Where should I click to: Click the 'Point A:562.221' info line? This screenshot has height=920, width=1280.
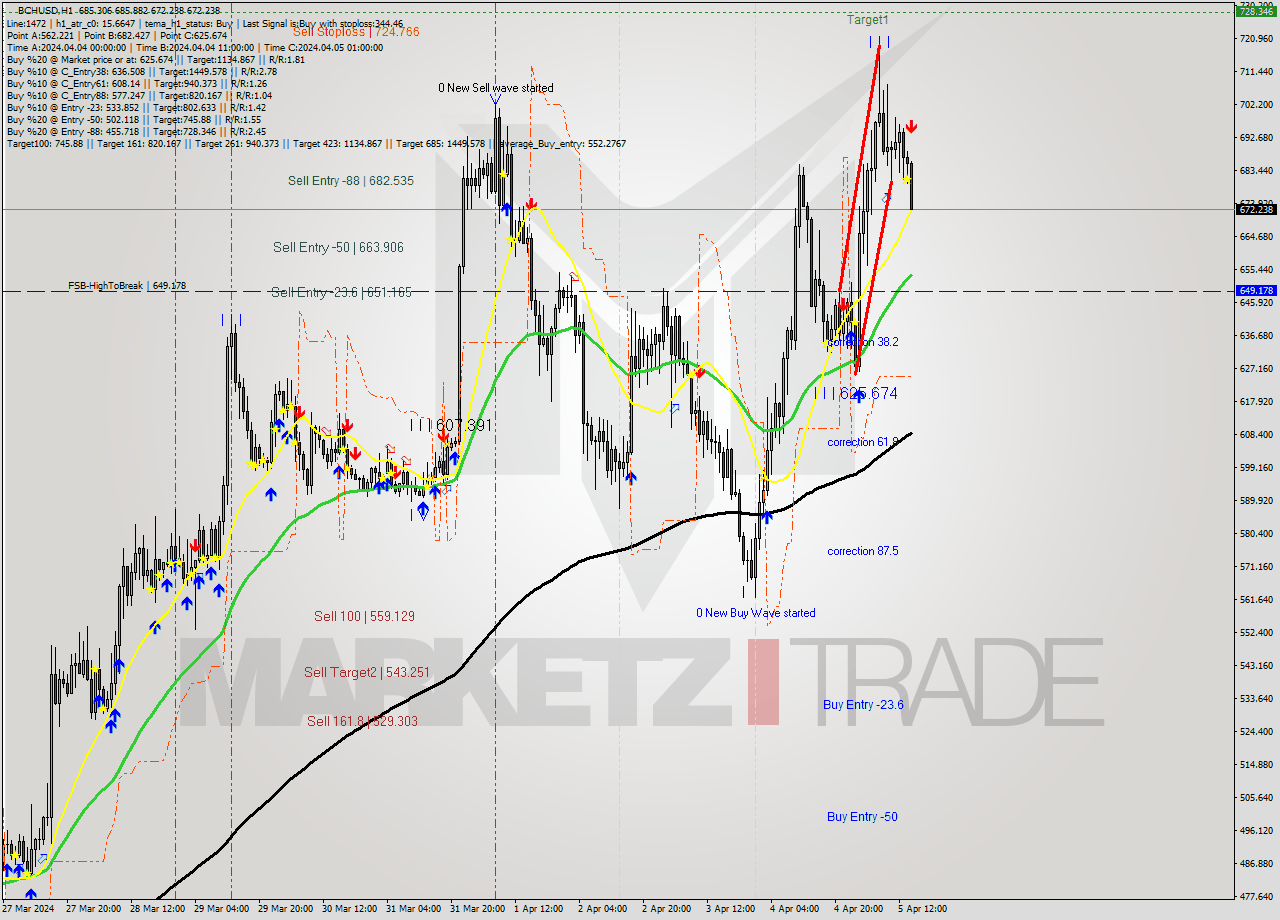pyautogui.click(x=117, y=35)
